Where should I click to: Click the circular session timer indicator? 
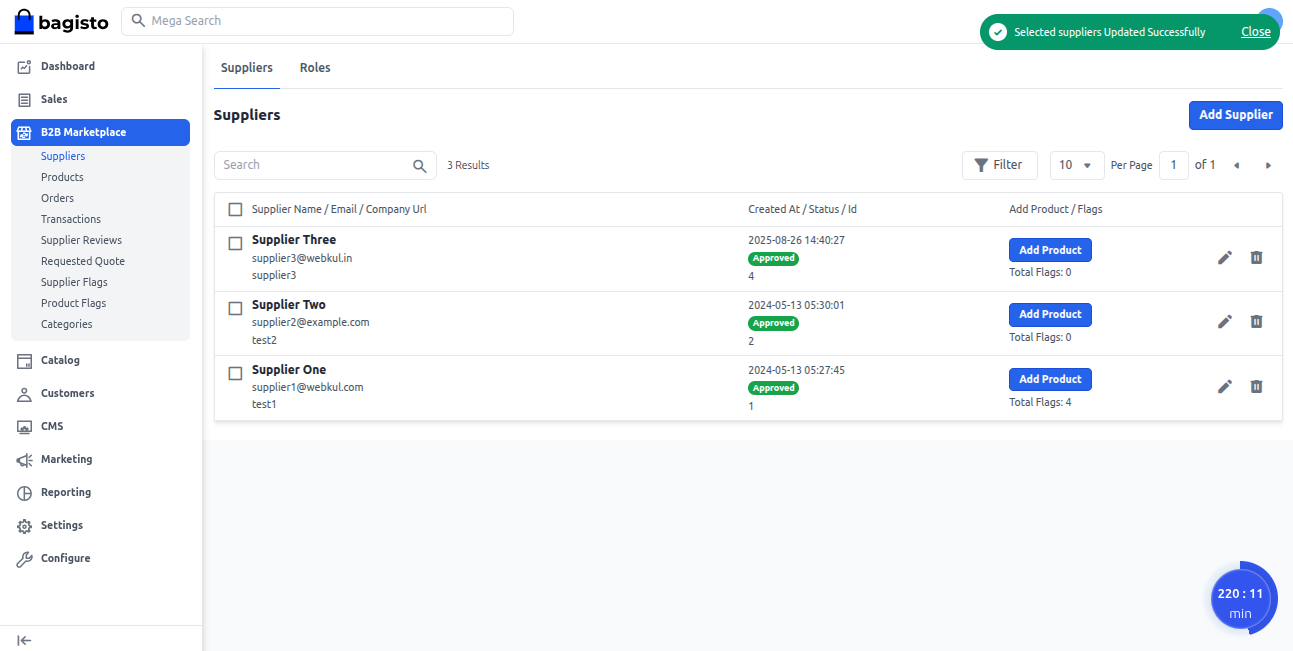1241,599
